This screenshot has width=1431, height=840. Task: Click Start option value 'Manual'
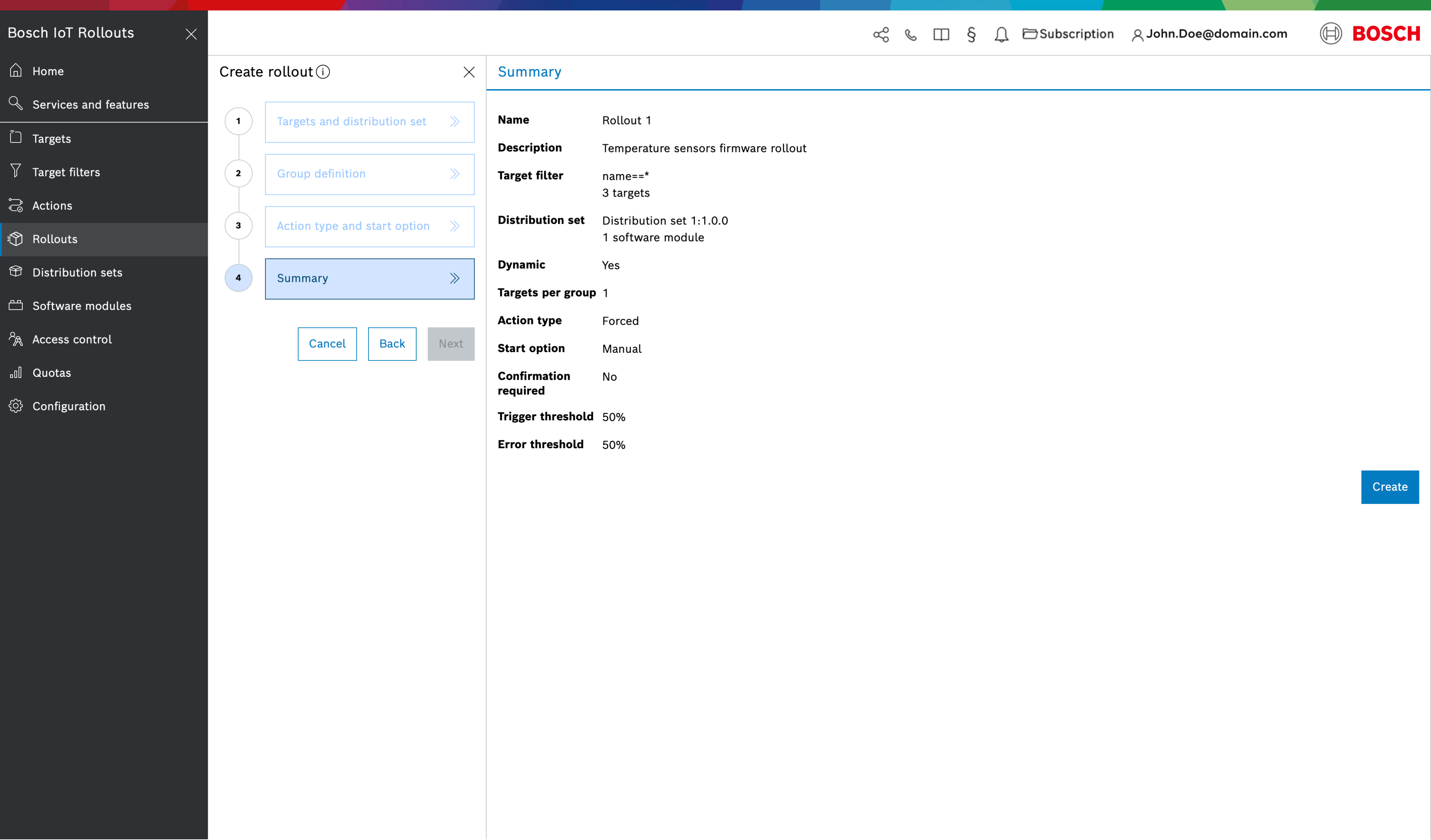point(622,349)
